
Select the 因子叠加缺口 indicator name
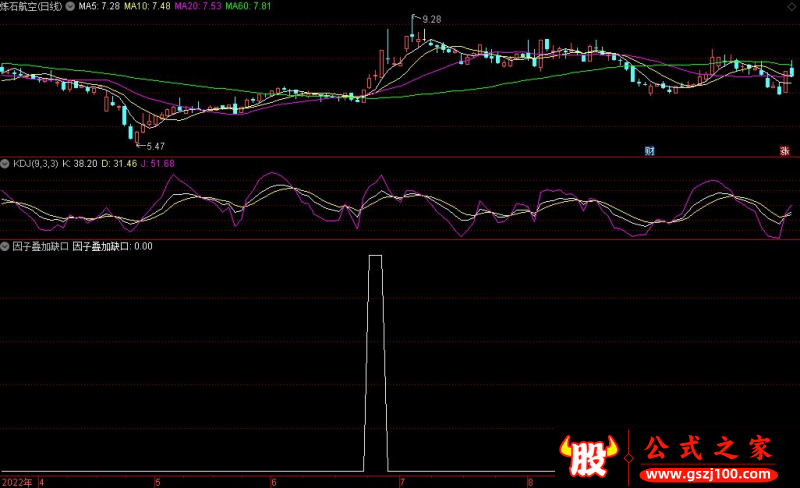click(39, 245)
